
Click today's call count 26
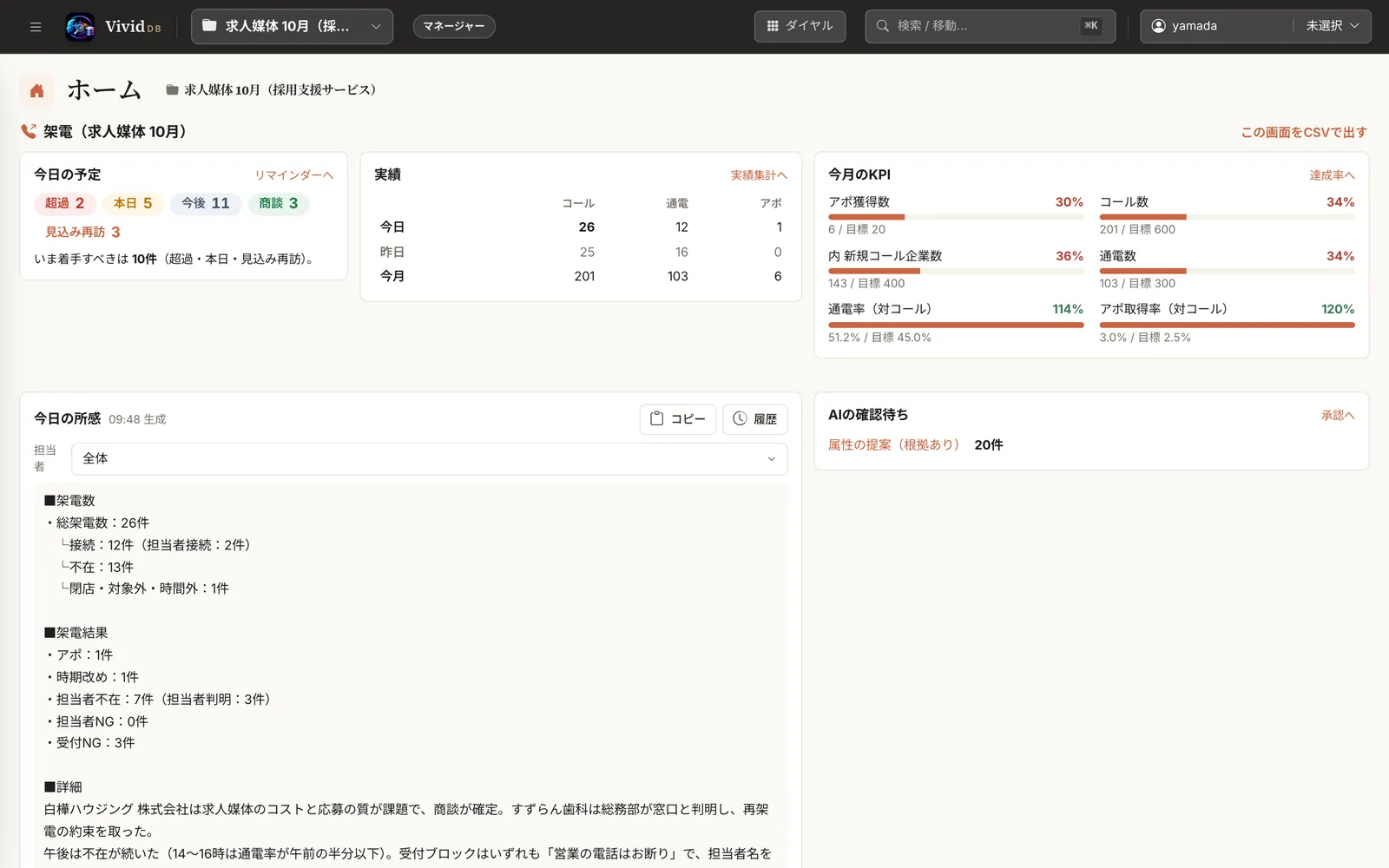[587, 227]
